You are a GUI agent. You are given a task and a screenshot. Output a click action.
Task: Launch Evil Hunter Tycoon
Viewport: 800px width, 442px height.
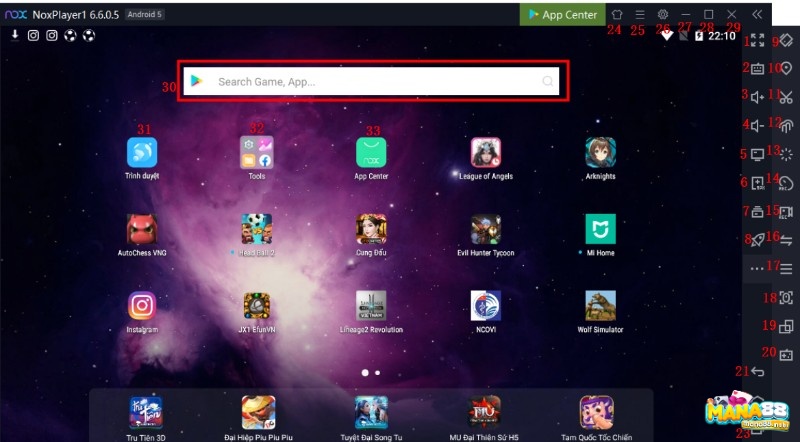coord(486,235)
